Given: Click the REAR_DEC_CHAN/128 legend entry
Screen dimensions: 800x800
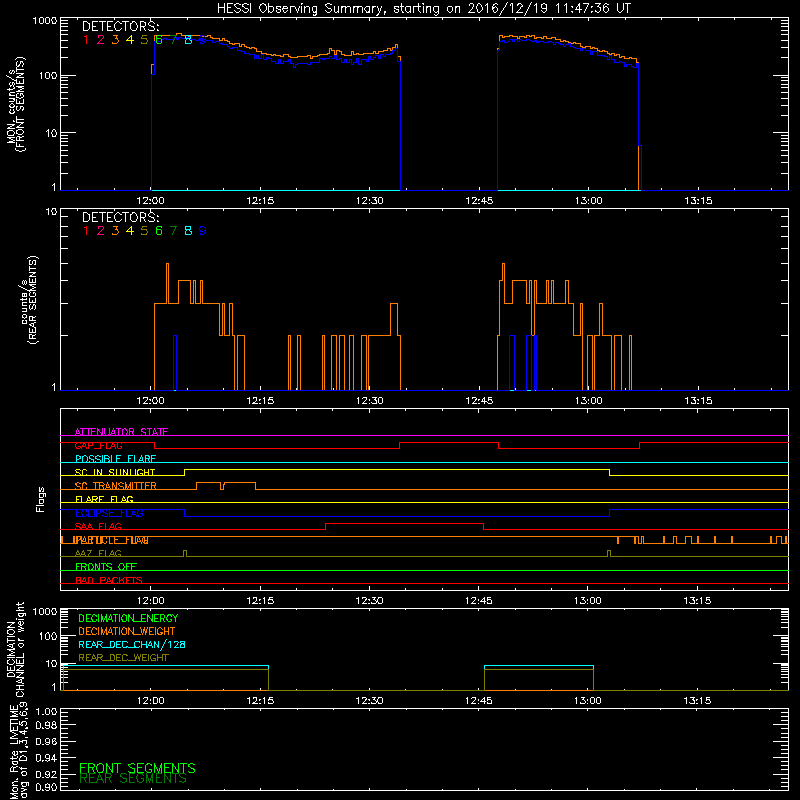Looking at the screenshot, I should 132,644.
